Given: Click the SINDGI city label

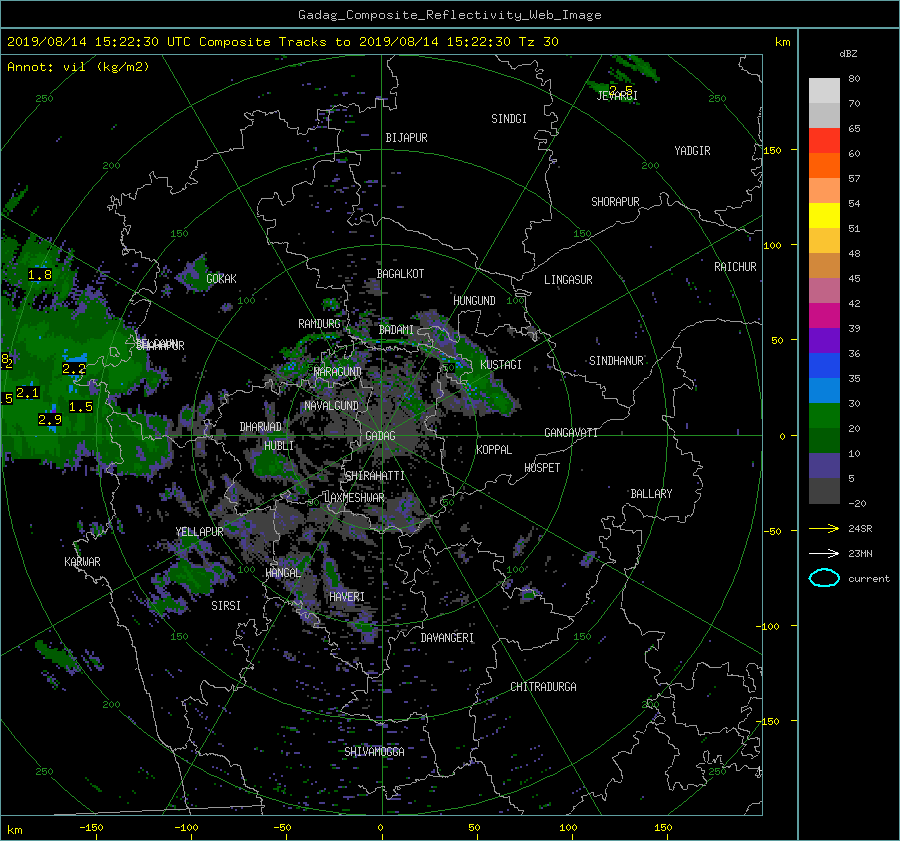Looking at the screenshot, I should (509, 119).
